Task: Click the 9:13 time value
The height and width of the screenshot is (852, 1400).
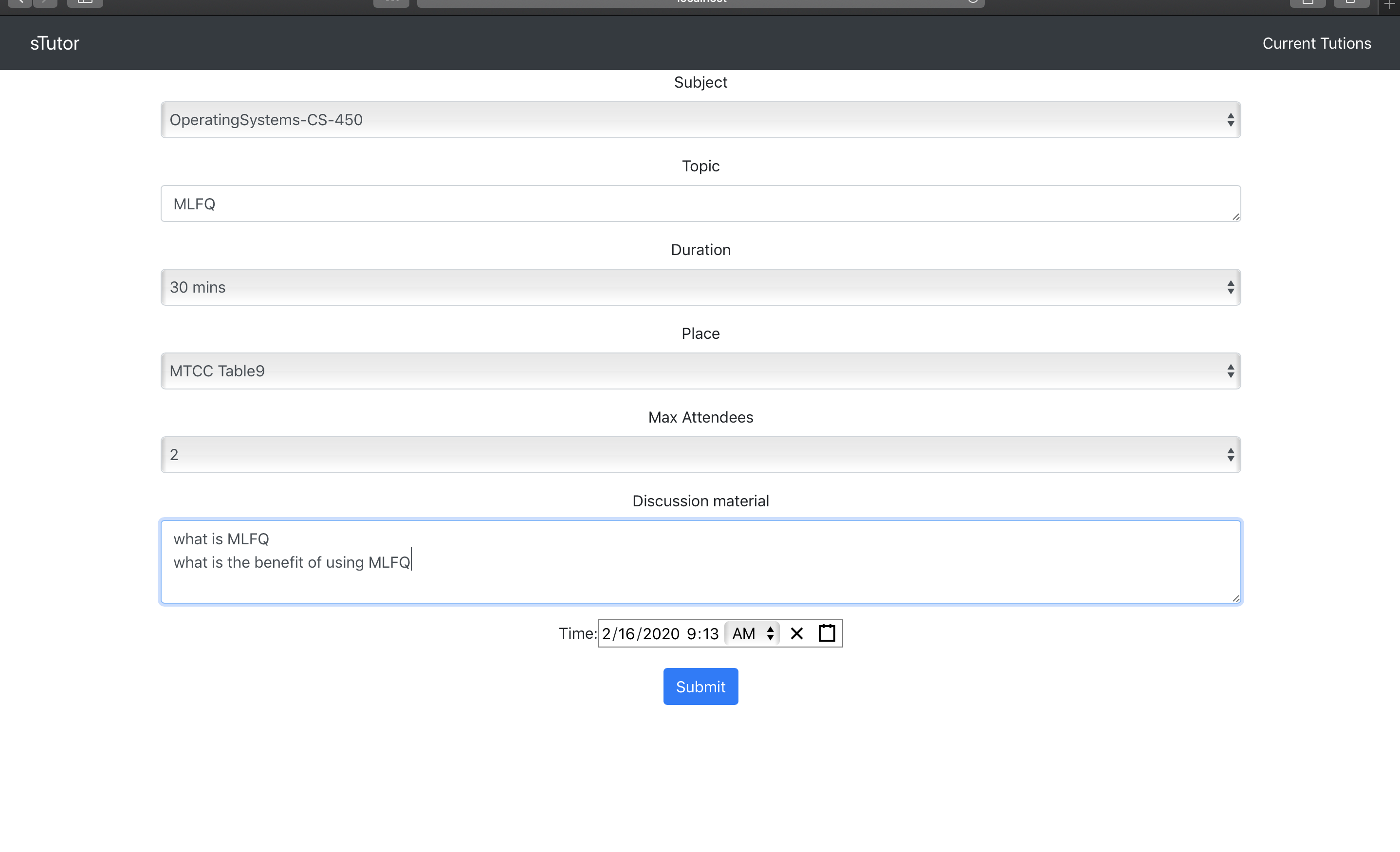Action: coord(702,633)
